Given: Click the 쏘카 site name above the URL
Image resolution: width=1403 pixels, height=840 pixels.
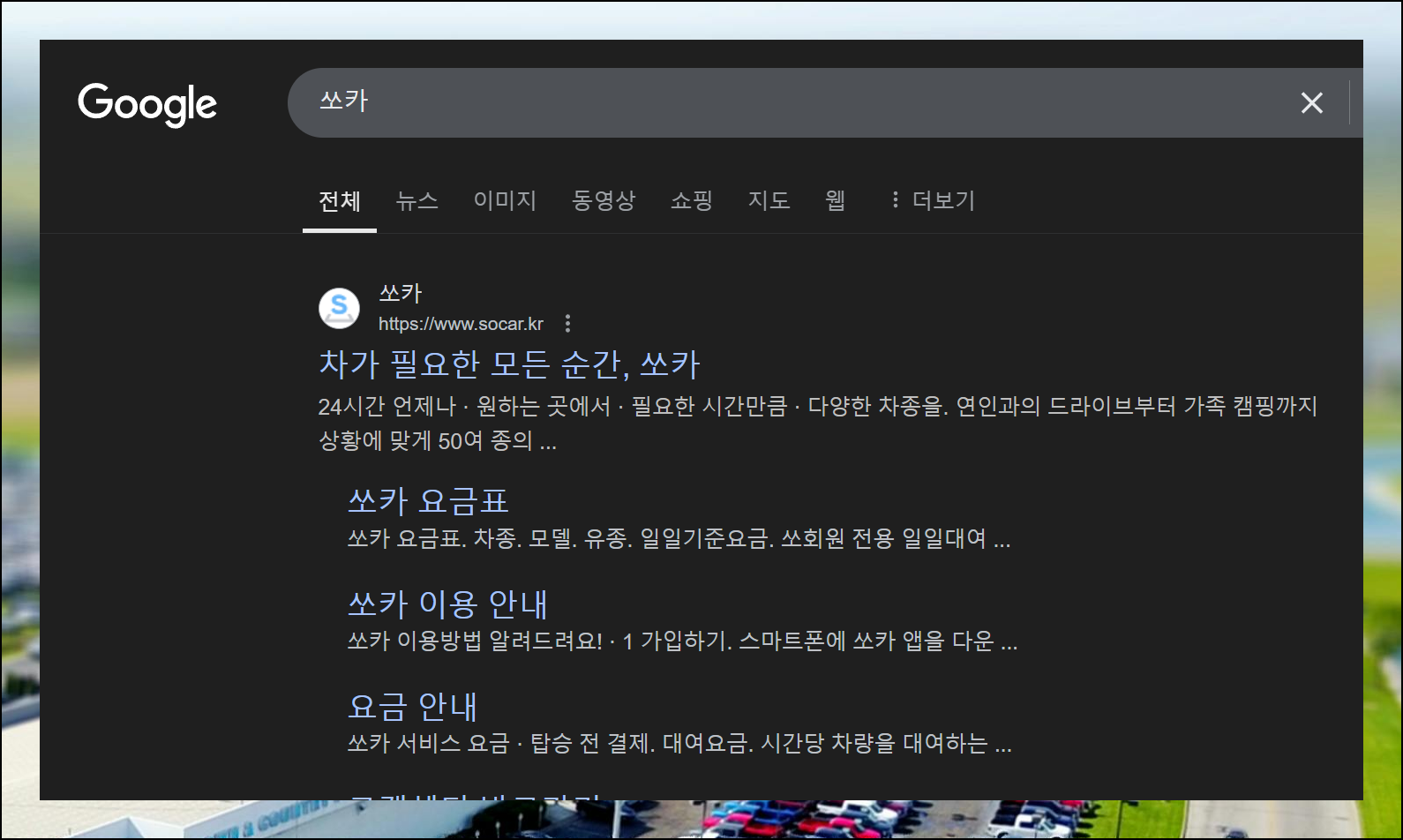Looking at the screenshot, I should click(401, 293).
